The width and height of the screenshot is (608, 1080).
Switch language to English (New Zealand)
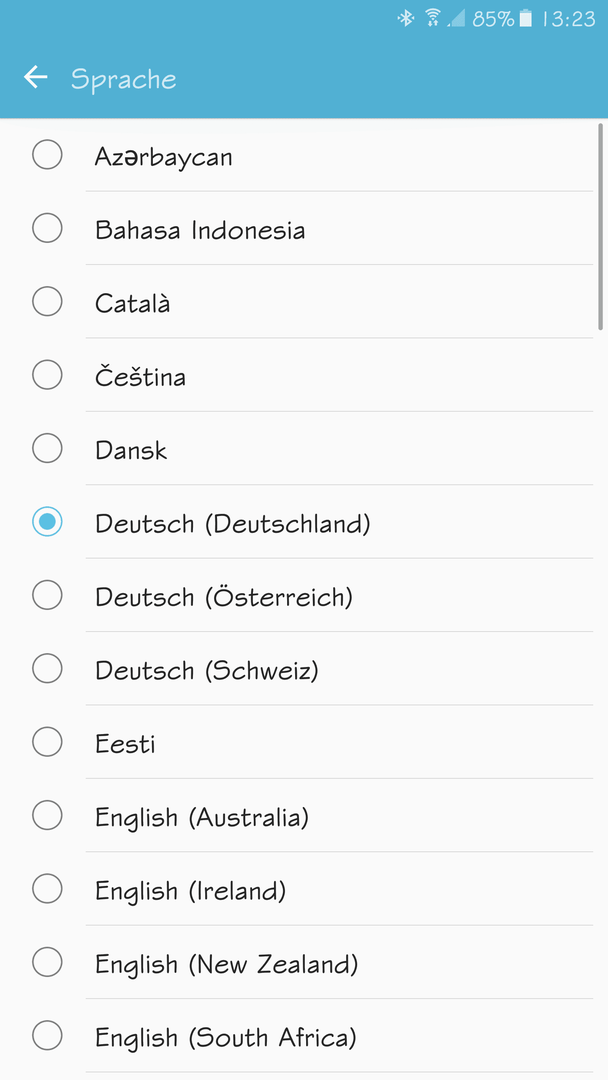click(x=304, y=962)
